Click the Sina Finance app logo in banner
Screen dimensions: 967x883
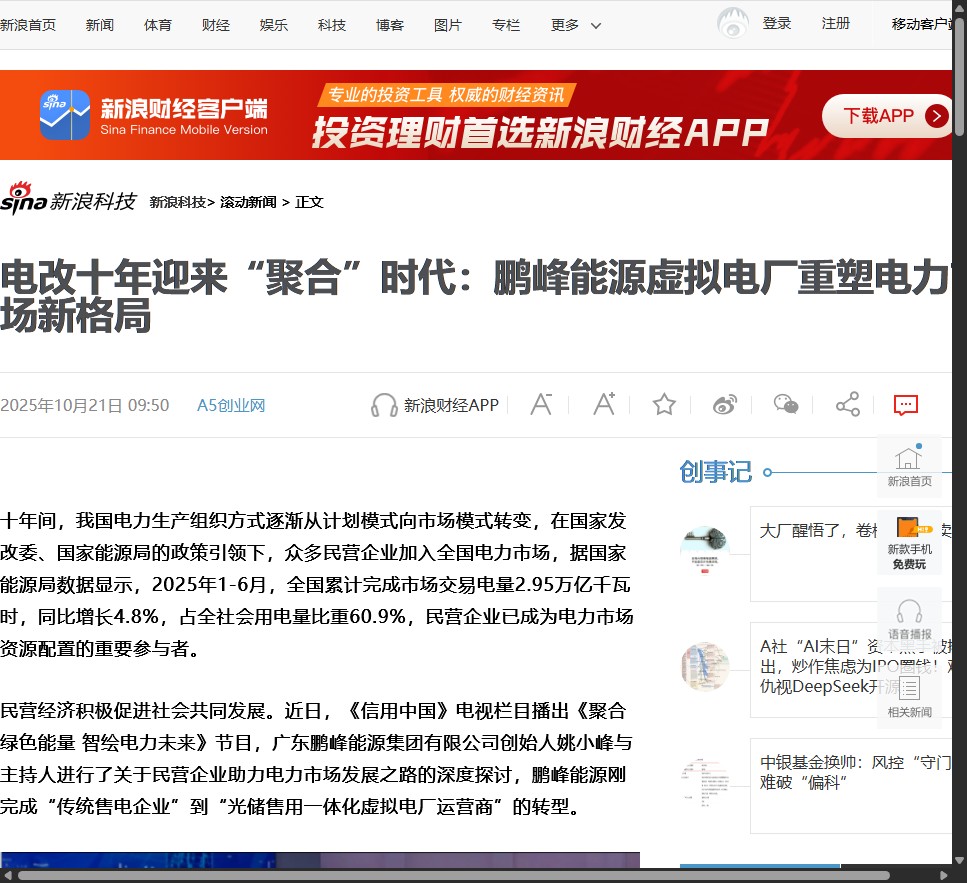tap(65, 115)
